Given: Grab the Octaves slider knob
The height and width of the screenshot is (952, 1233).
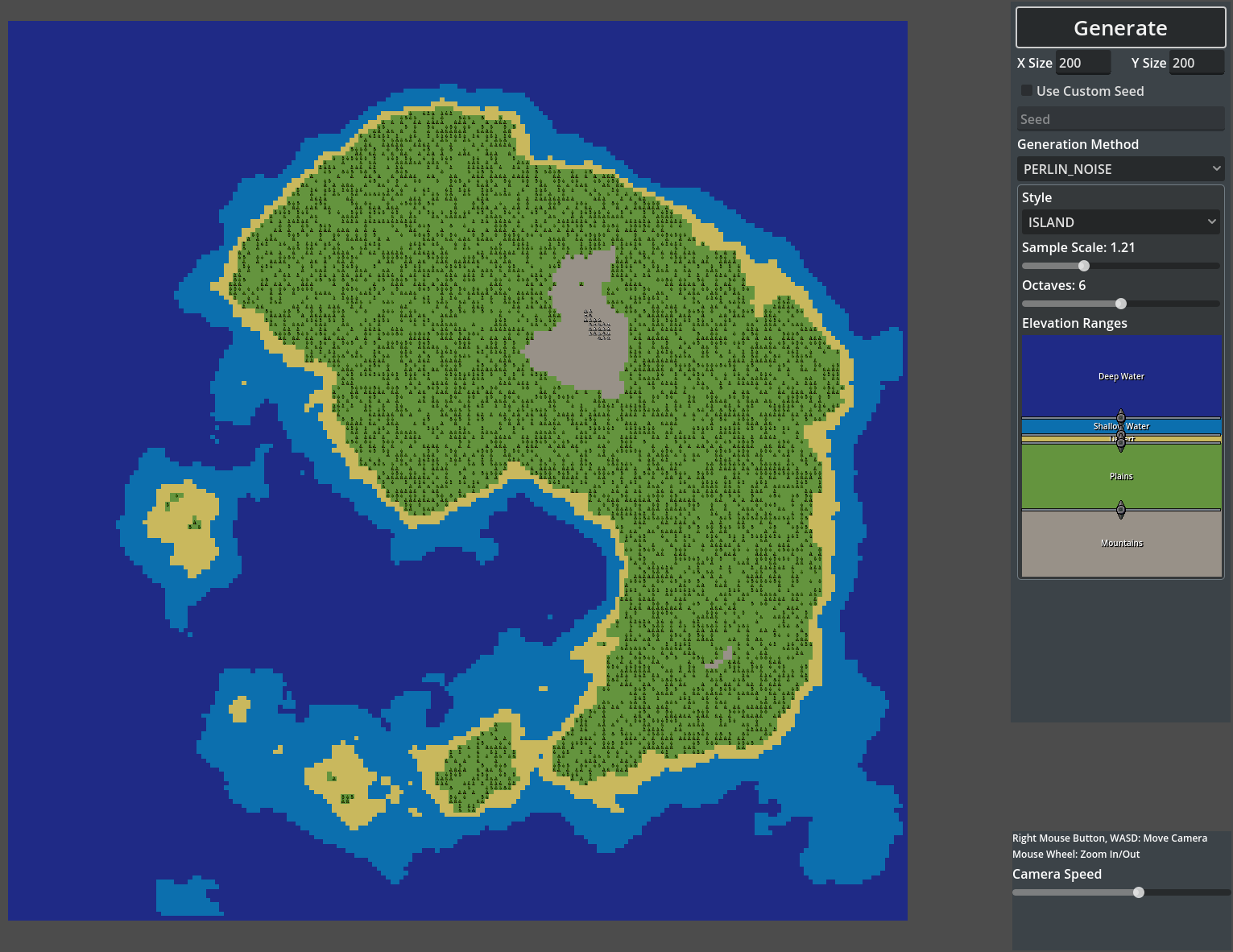Looking at the screenshot, I should [x=1121, y=304].
